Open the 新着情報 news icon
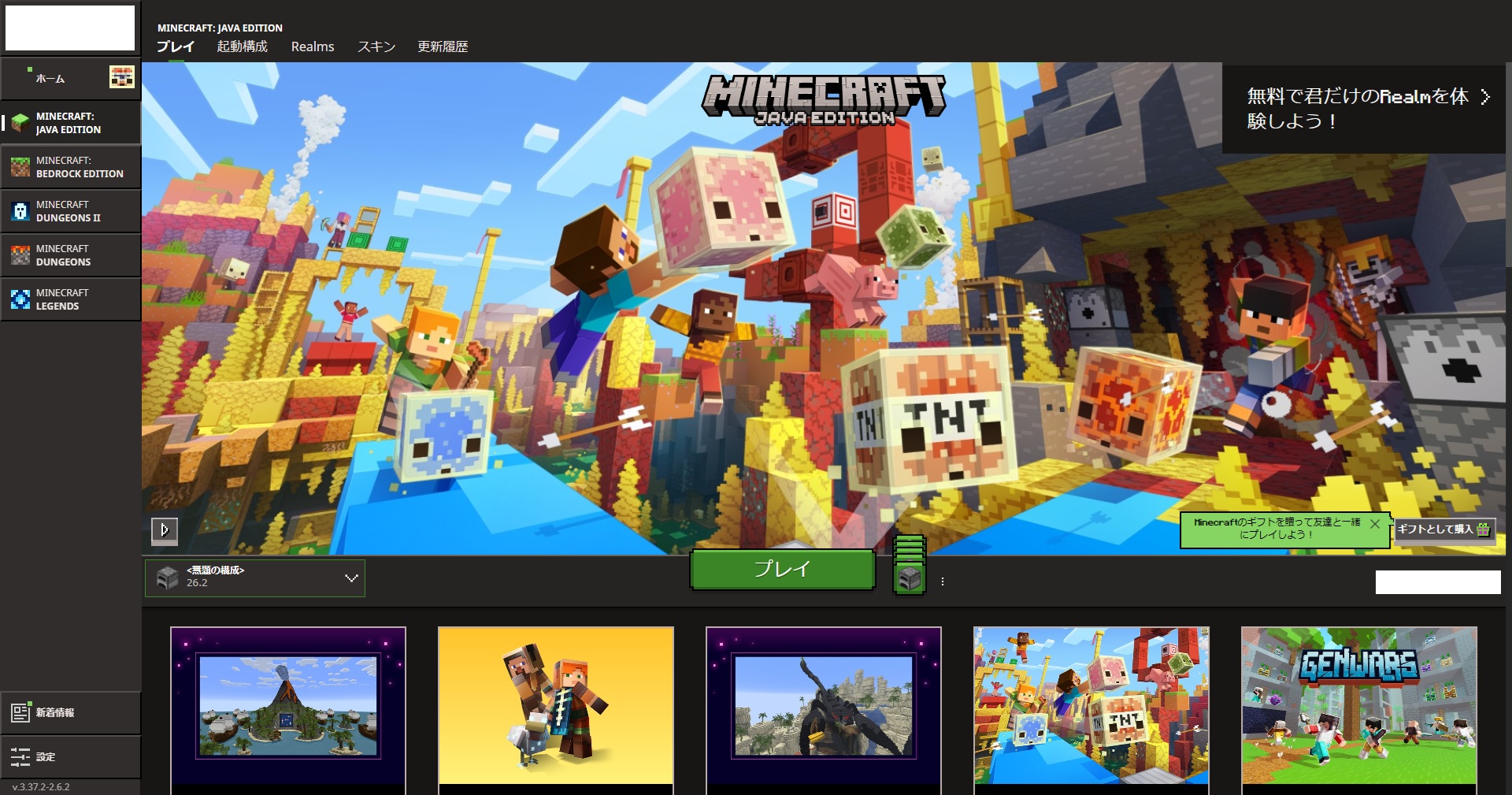1512x795 pixels. coord(20,712)
